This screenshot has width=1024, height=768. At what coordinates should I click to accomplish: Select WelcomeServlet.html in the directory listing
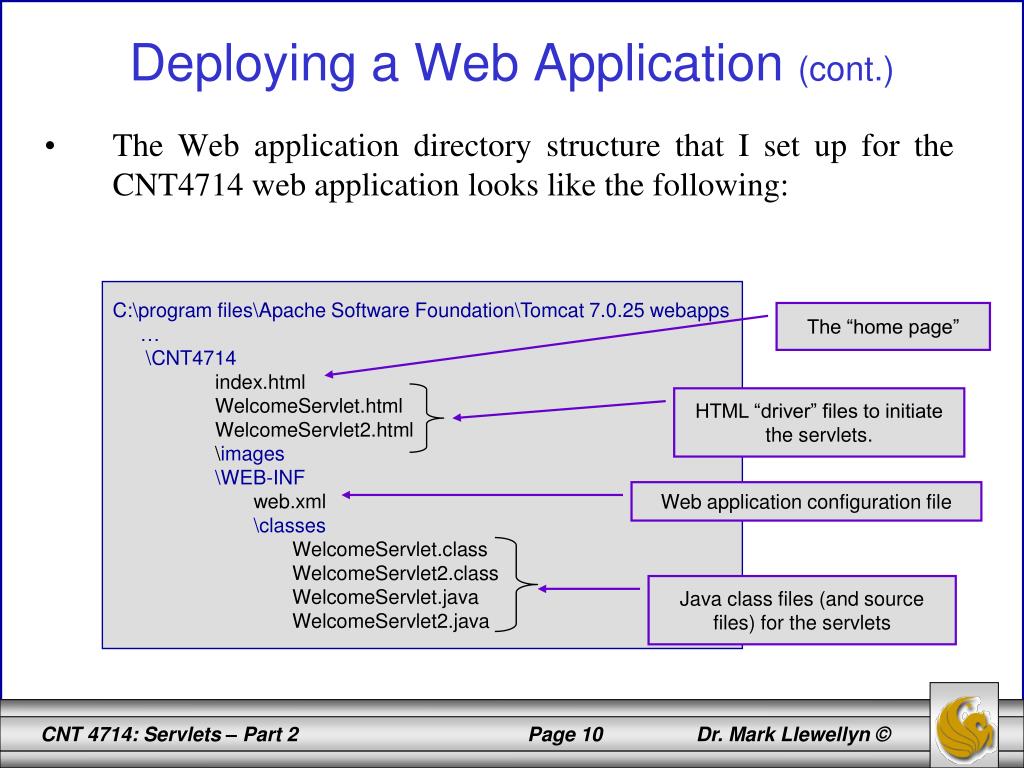click(309, 406)
